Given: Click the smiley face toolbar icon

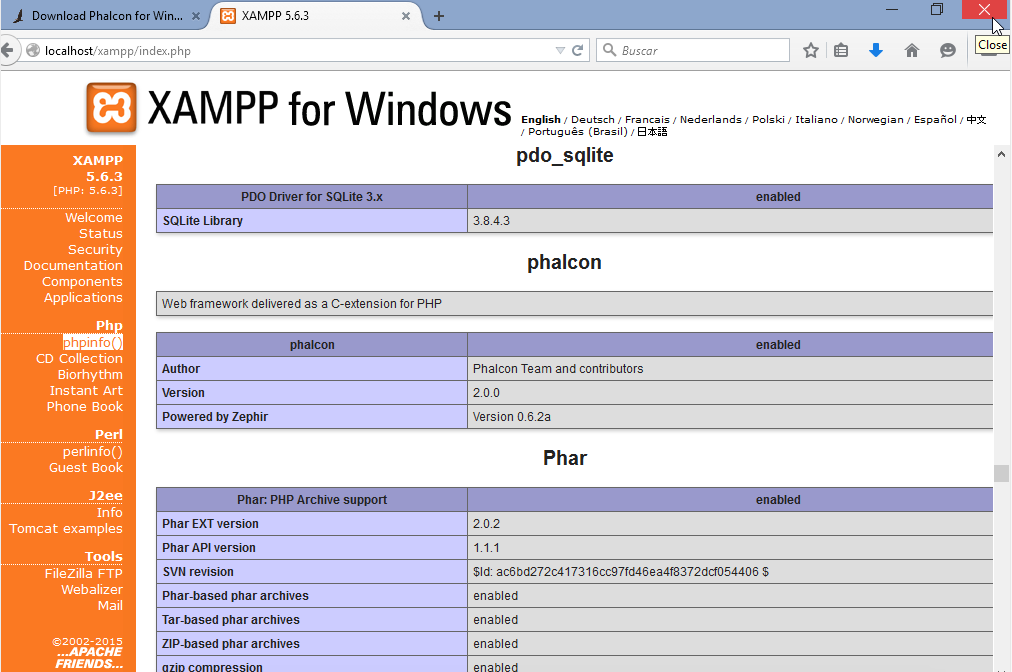Looking at the screenshot, I should tap(948, 50).
